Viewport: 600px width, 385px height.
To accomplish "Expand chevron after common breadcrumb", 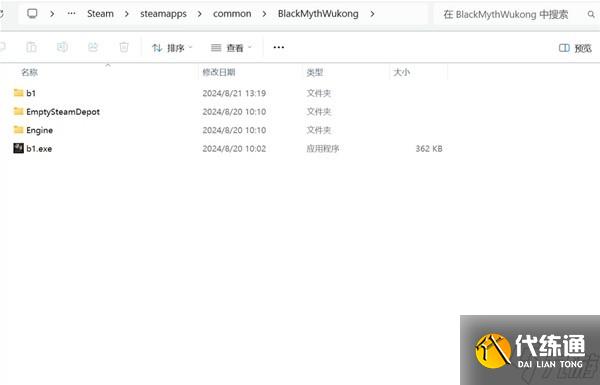I will click(x=264, y=14).
